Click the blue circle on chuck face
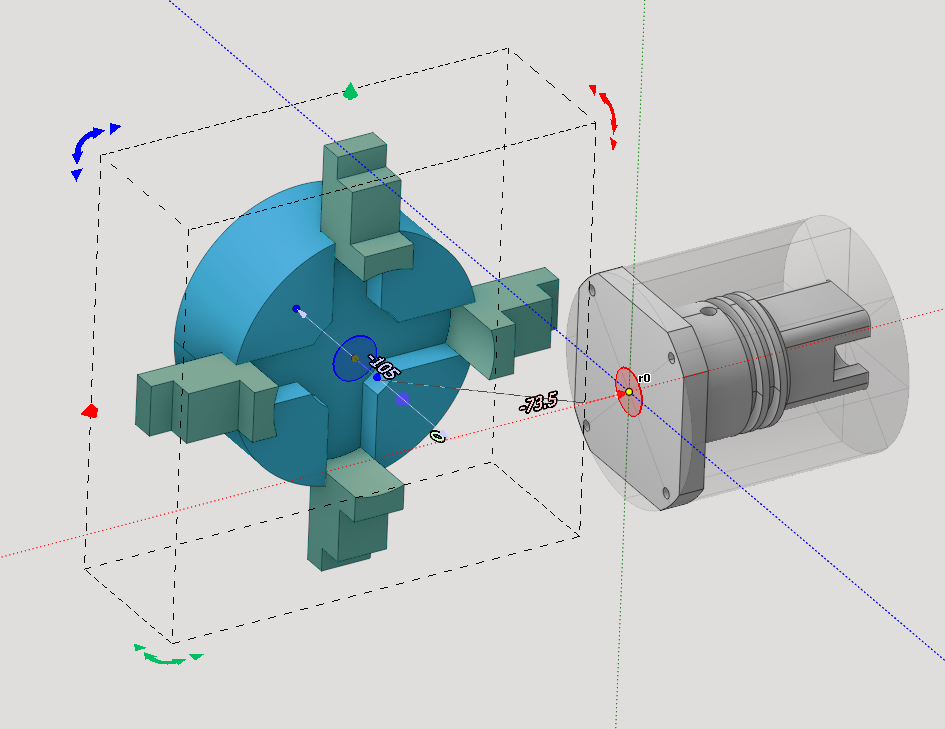945x729 pixels. (352, 357)
